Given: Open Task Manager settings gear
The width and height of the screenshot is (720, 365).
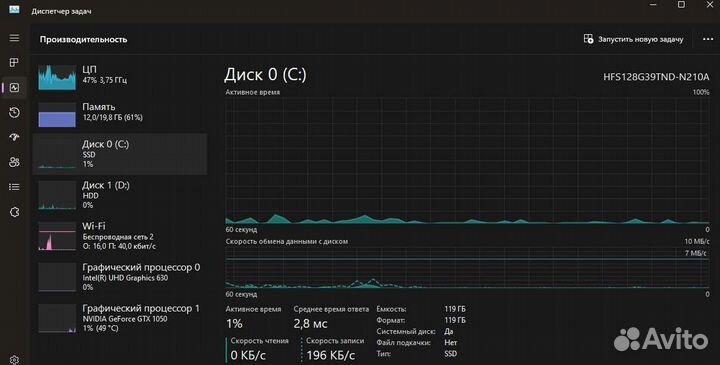Looking at the screenshot, I should pos(14,359).
